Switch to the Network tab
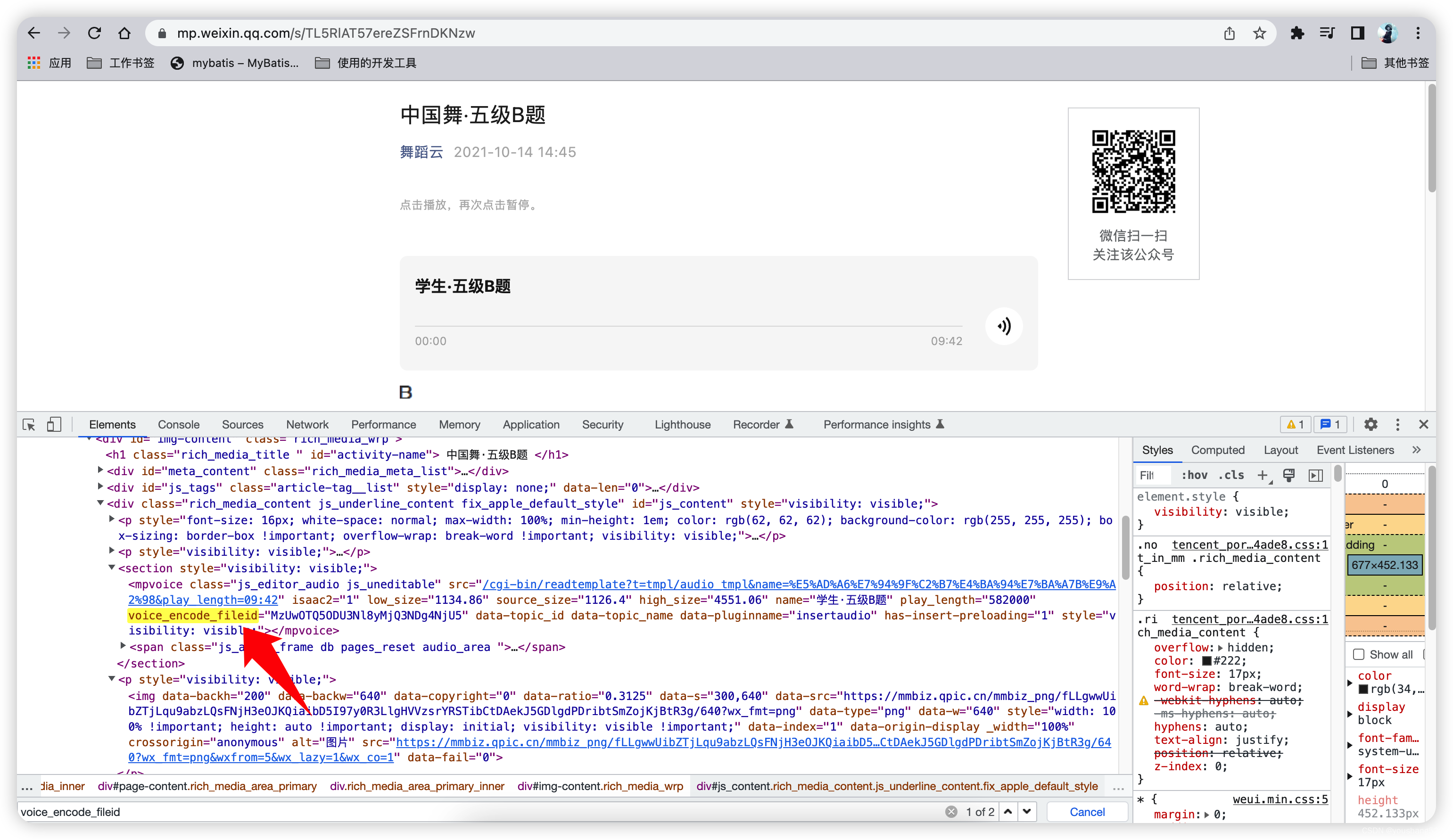The height and width of the screenshot is (840, 1453). (x=307, y=425)
